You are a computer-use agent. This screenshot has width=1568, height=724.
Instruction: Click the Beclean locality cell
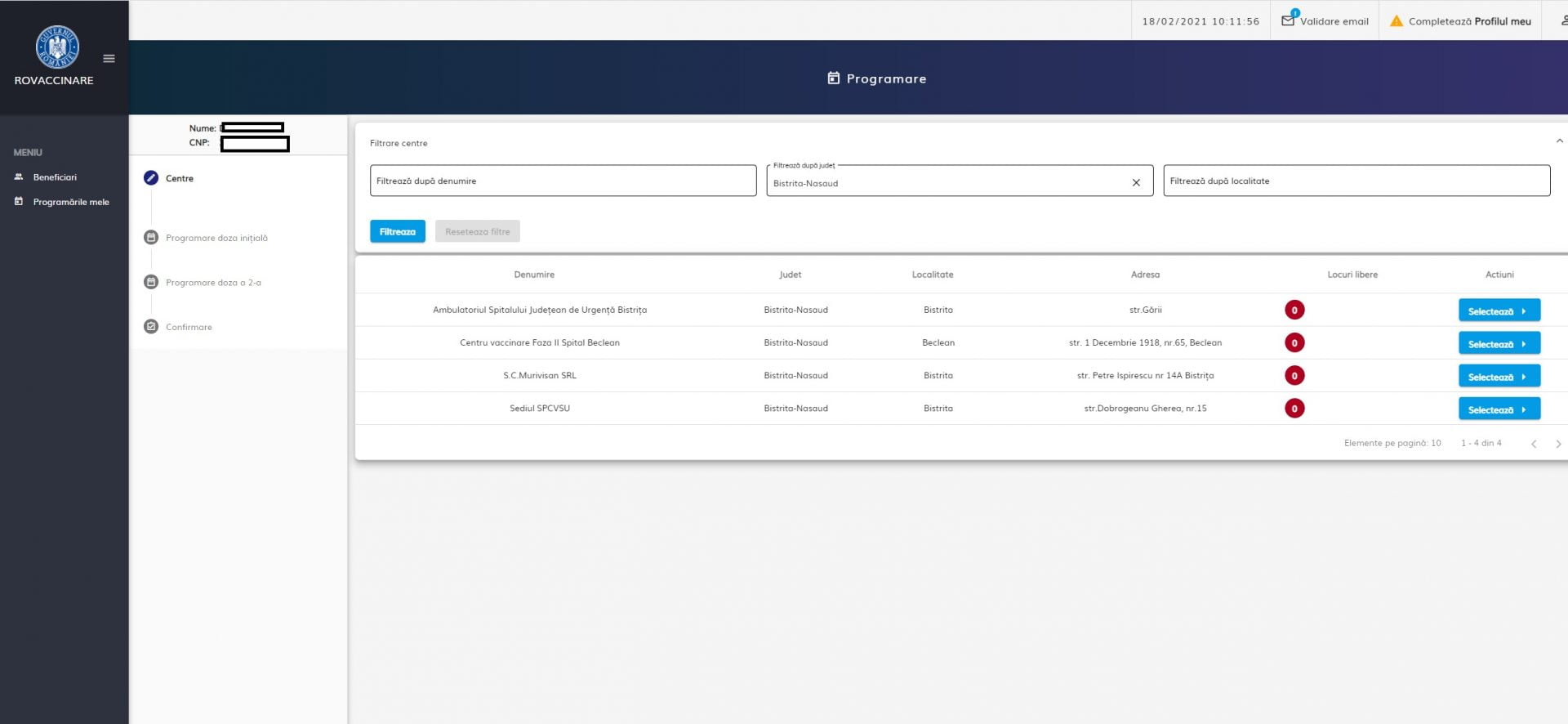tap(938, 342)
